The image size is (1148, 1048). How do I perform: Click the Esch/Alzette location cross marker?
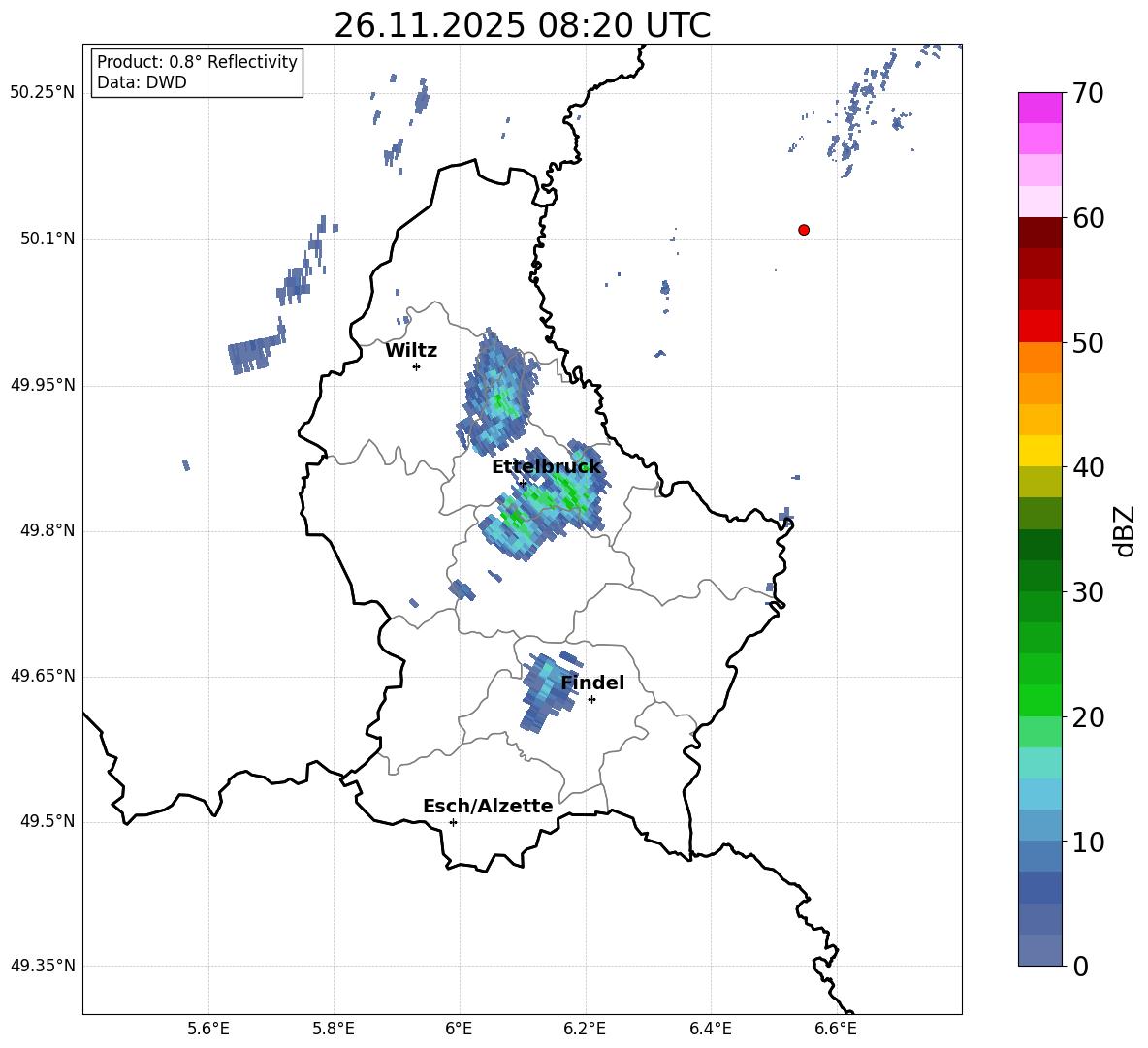click(x=453, y=822)
